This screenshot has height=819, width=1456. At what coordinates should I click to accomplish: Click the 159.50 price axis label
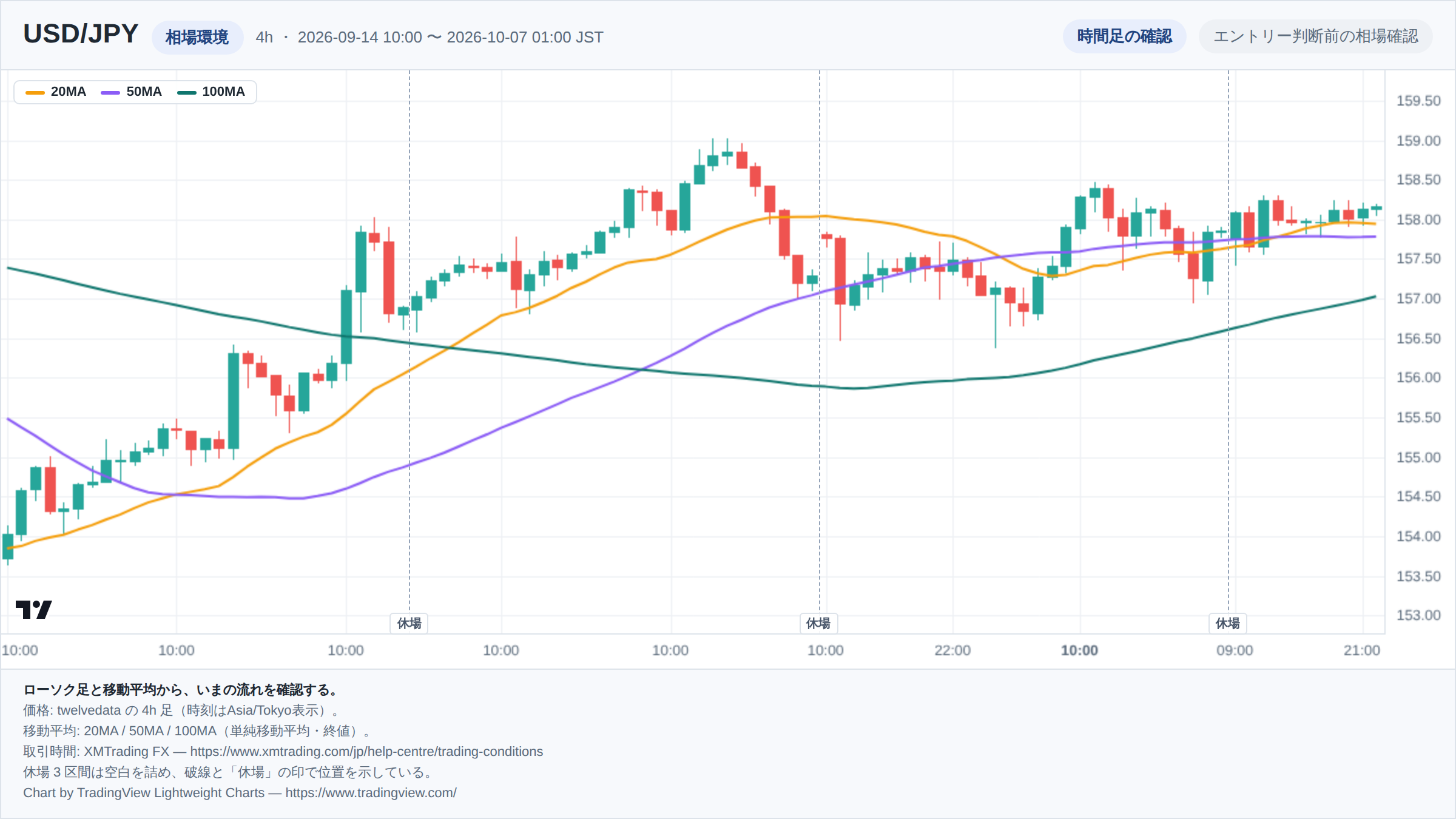(1418, 101)
